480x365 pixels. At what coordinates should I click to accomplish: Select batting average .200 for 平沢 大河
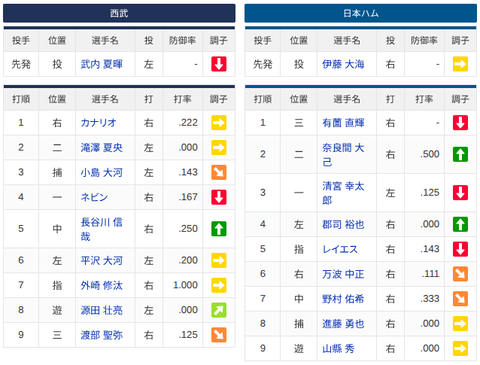click(x=188, y=260)
